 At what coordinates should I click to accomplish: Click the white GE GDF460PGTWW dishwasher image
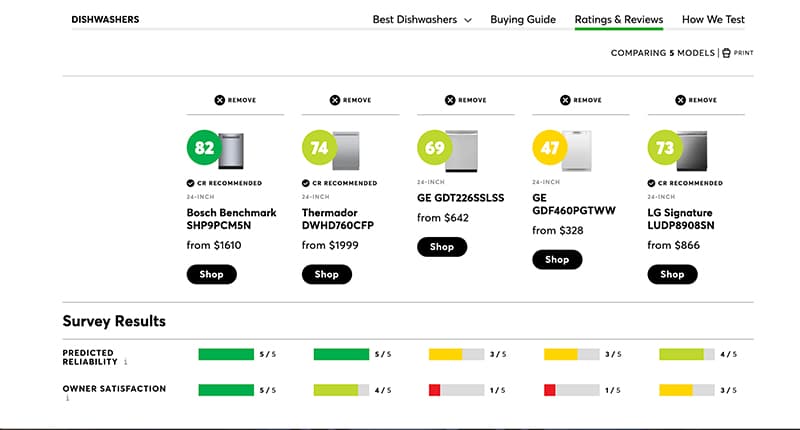point(578,151)
